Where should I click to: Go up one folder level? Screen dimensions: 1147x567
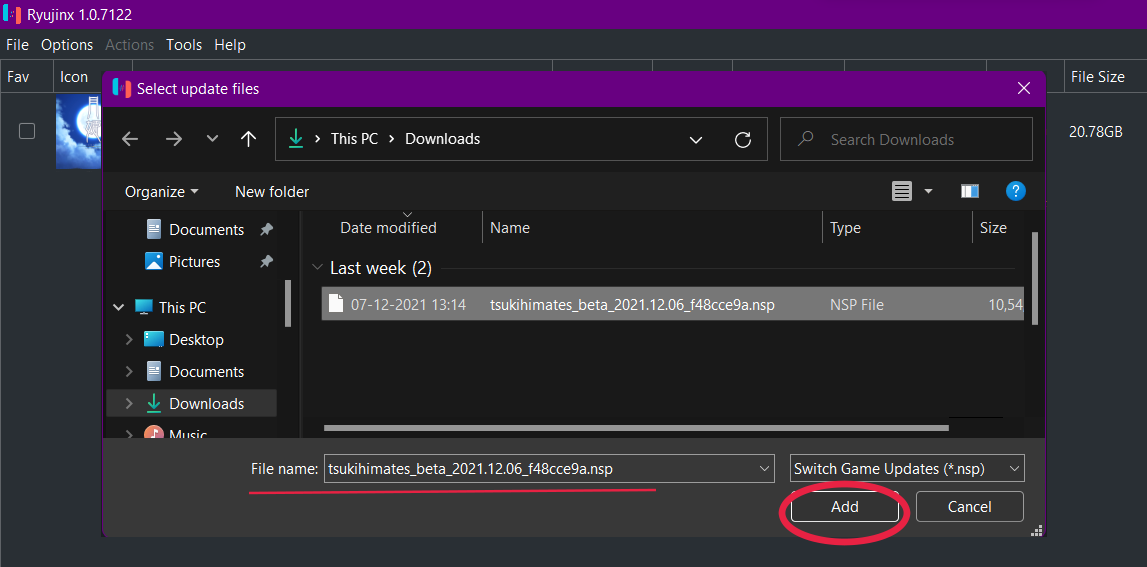(x=248, y=139)
